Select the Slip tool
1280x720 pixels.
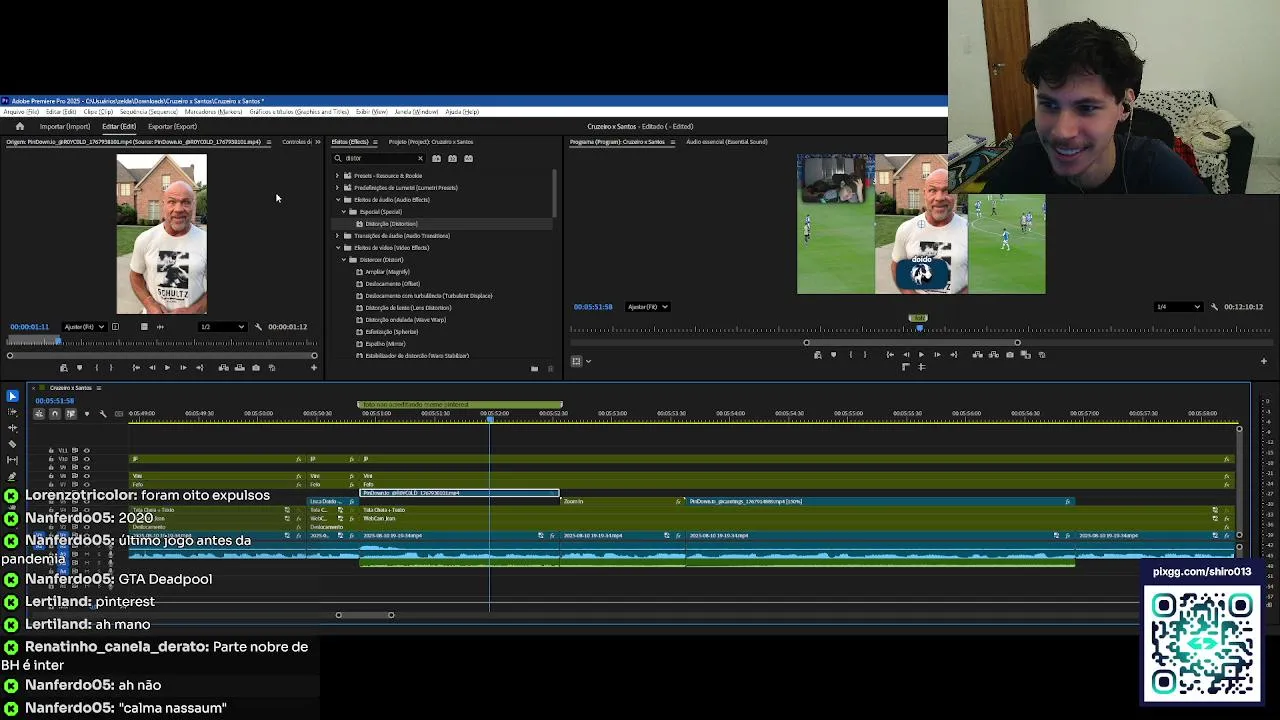(x=12, y=460)
